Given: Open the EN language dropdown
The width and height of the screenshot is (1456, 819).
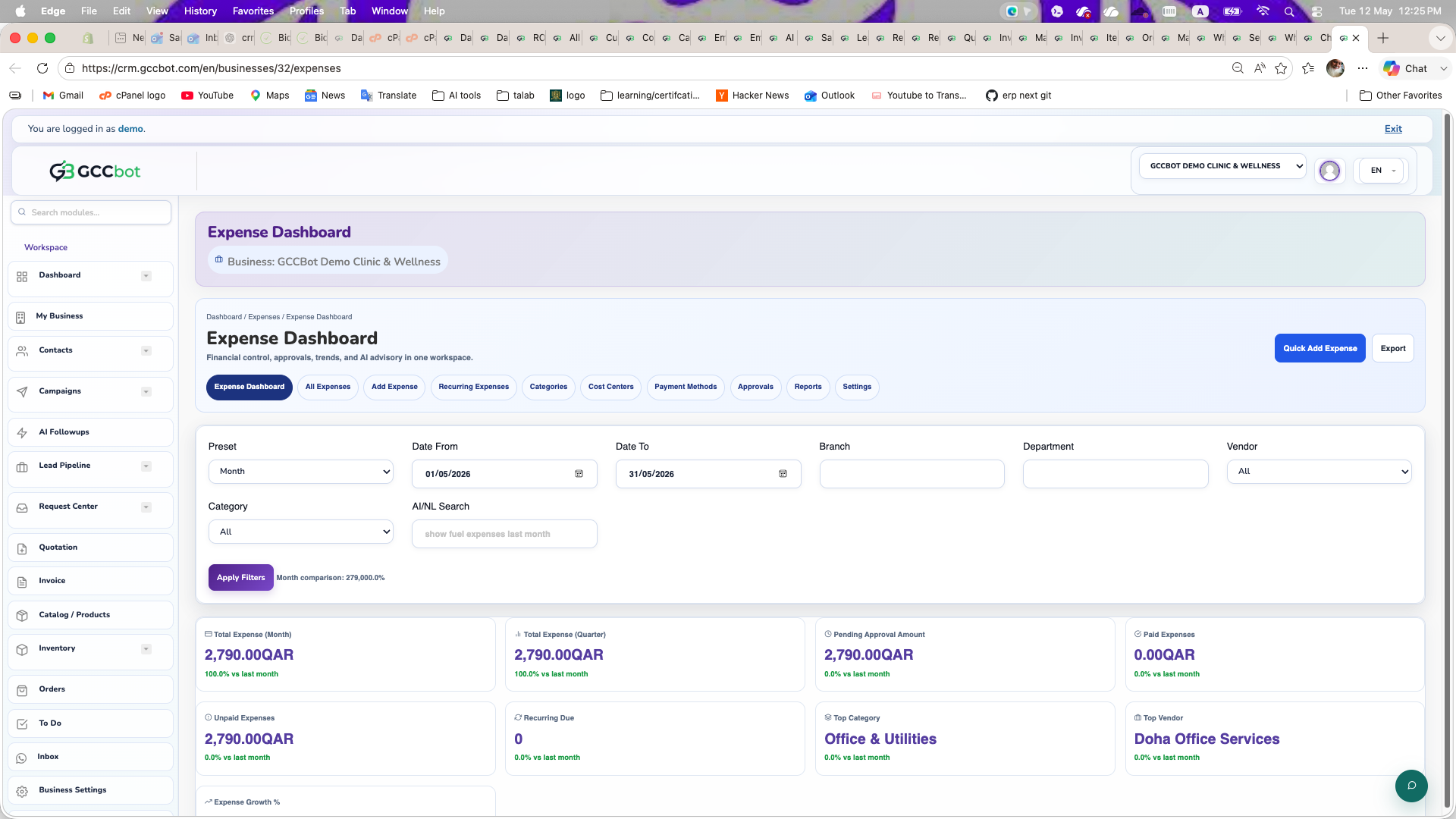Looking at the screenshot, I should coord(1382,171).
